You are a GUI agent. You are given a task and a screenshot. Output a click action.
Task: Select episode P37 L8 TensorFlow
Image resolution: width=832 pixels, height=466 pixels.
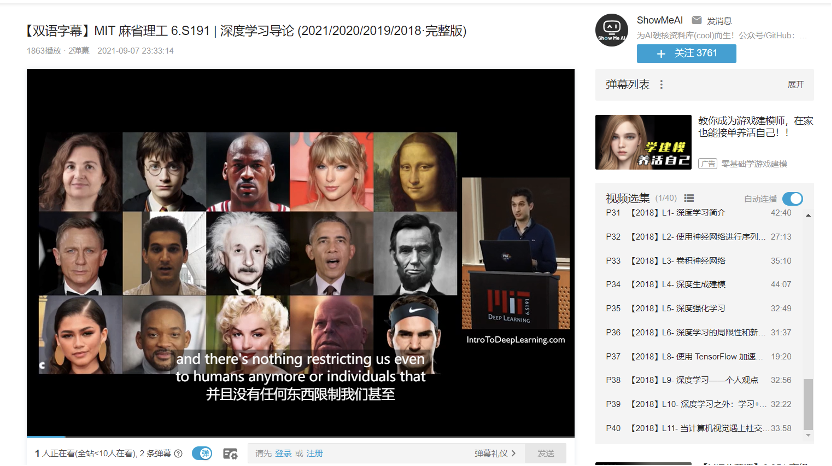pos(699,356)
